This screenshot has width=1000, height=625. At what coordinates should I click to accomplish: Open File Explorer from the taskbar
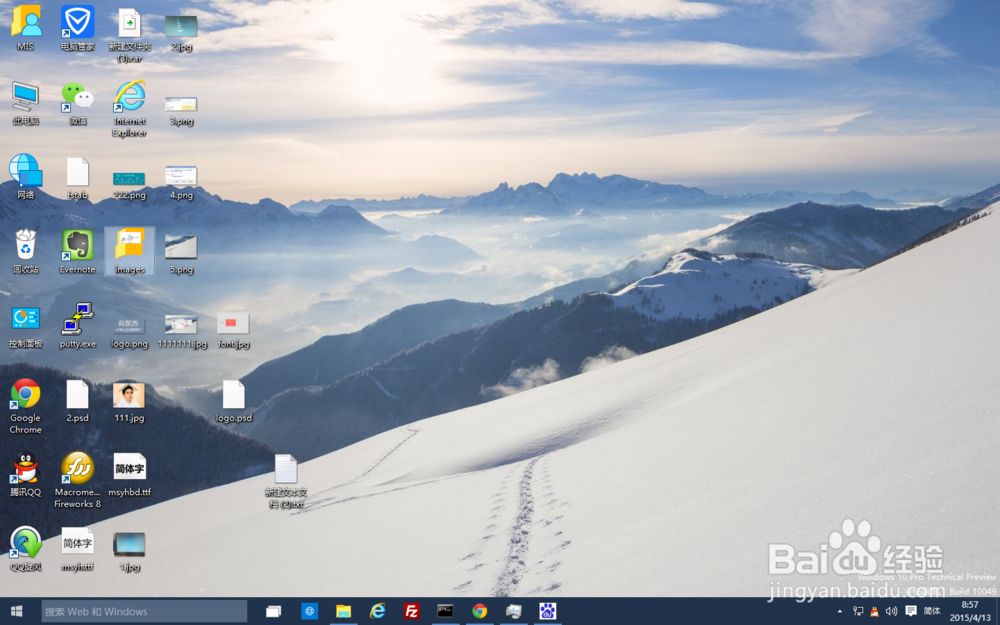[343, 611]
